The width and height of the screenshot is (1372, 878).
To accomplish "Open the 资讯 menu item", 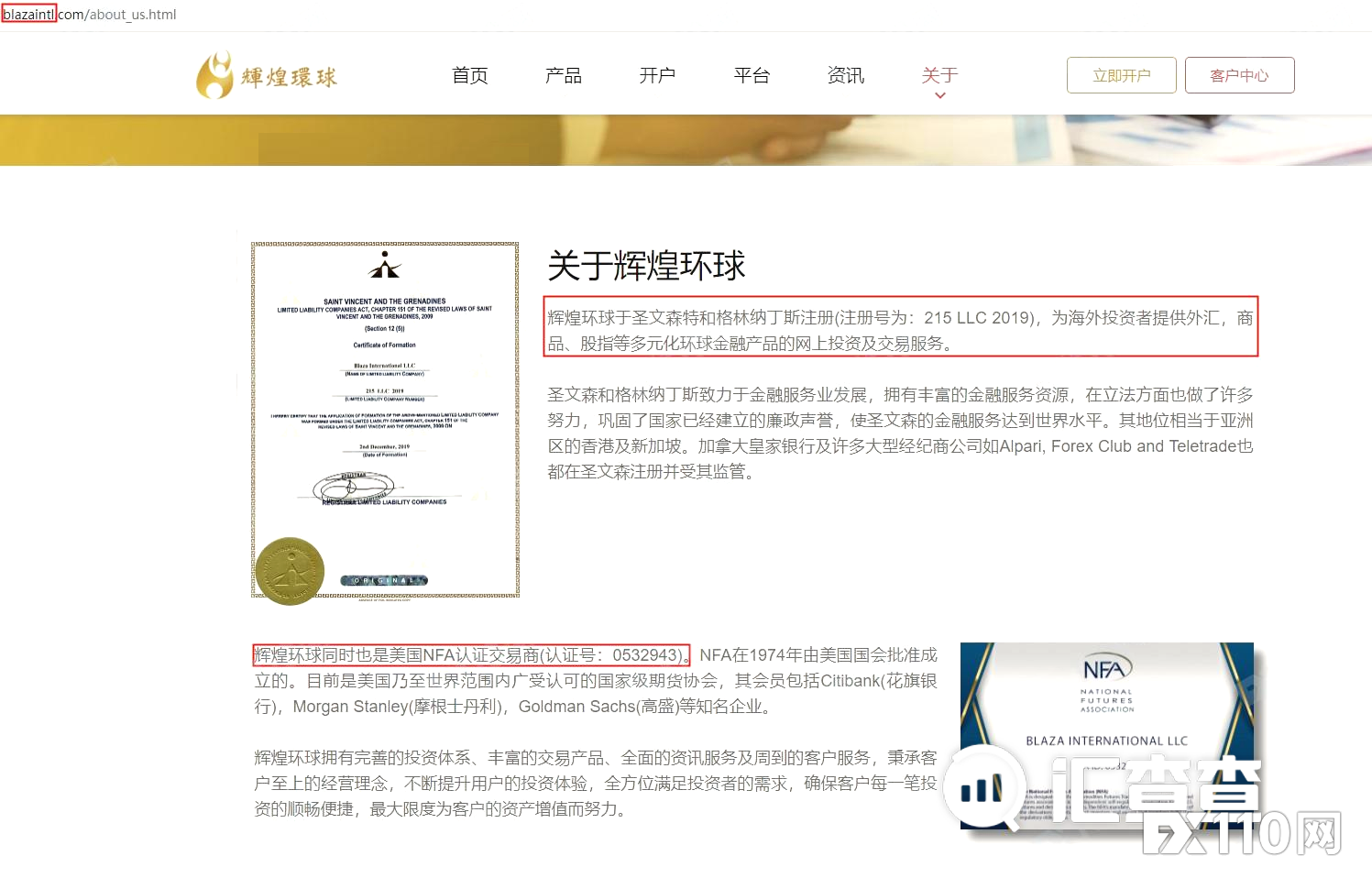I will point(846,75).
